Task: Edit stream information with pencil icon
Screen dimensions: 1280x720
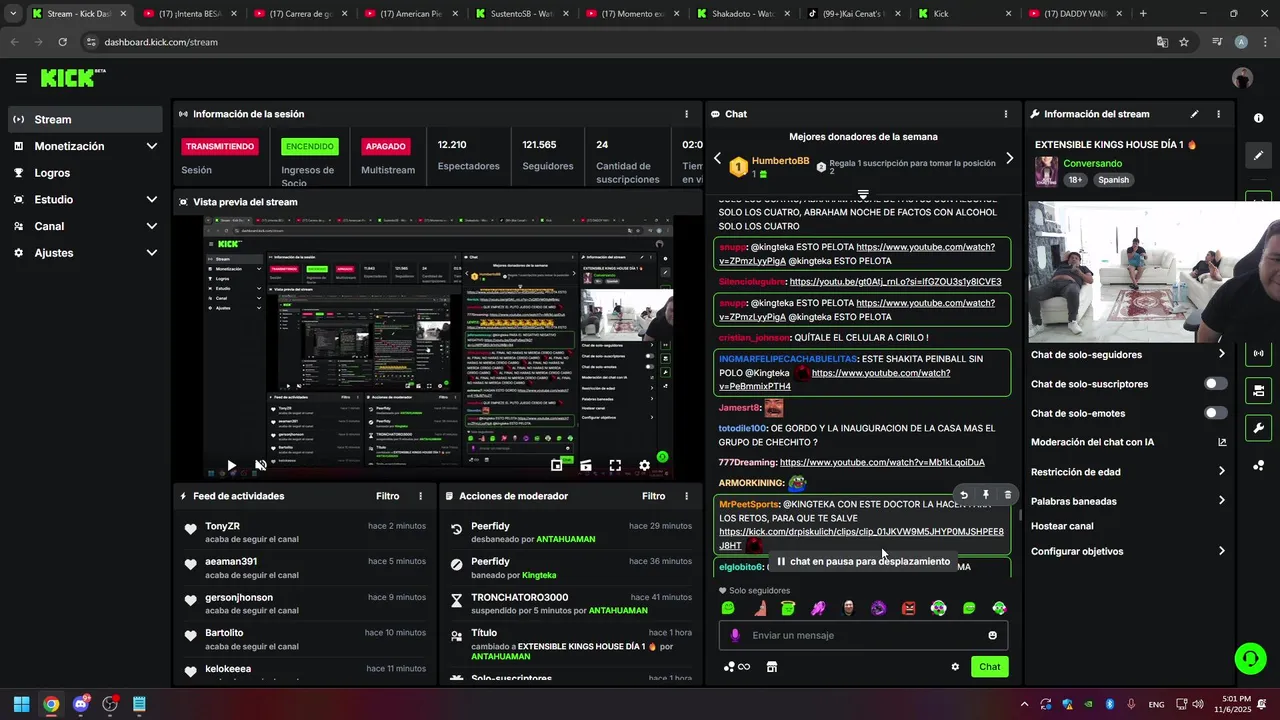Action: tap(1194, 114)
